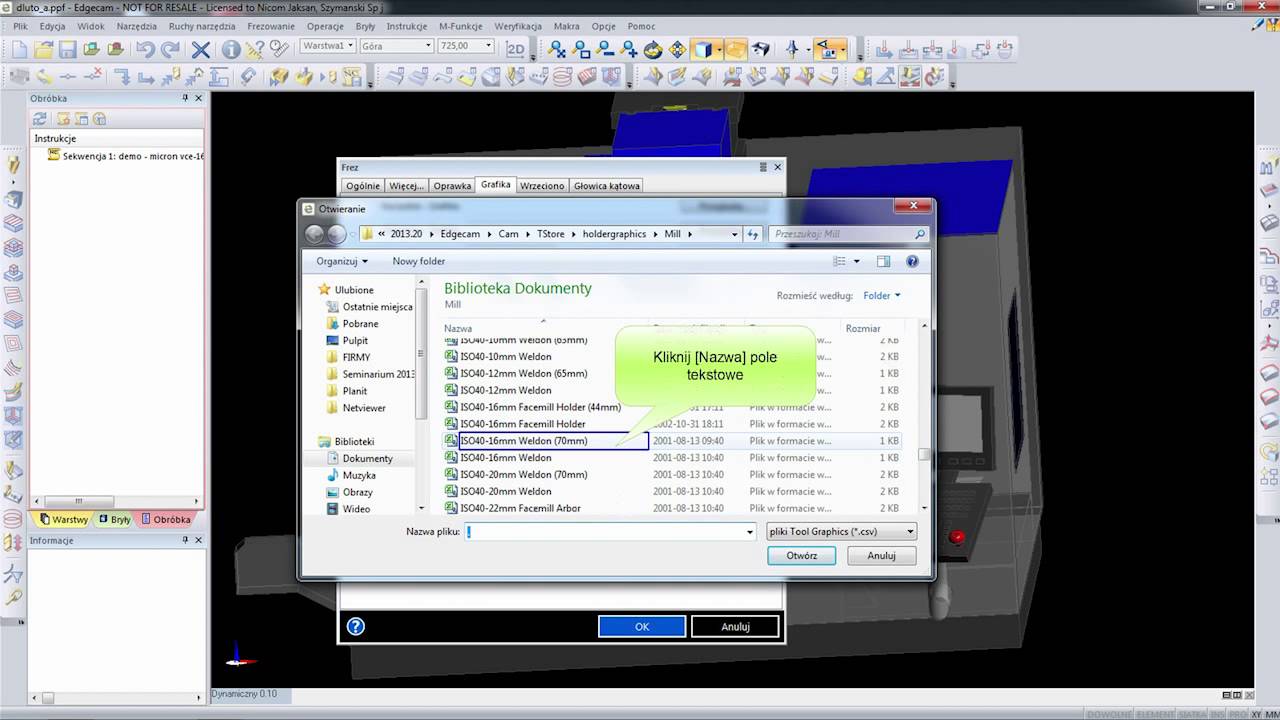1280x720 pixels.
Task: Click the help question mark in Frez dialog
Action: (x=356, y=626)
